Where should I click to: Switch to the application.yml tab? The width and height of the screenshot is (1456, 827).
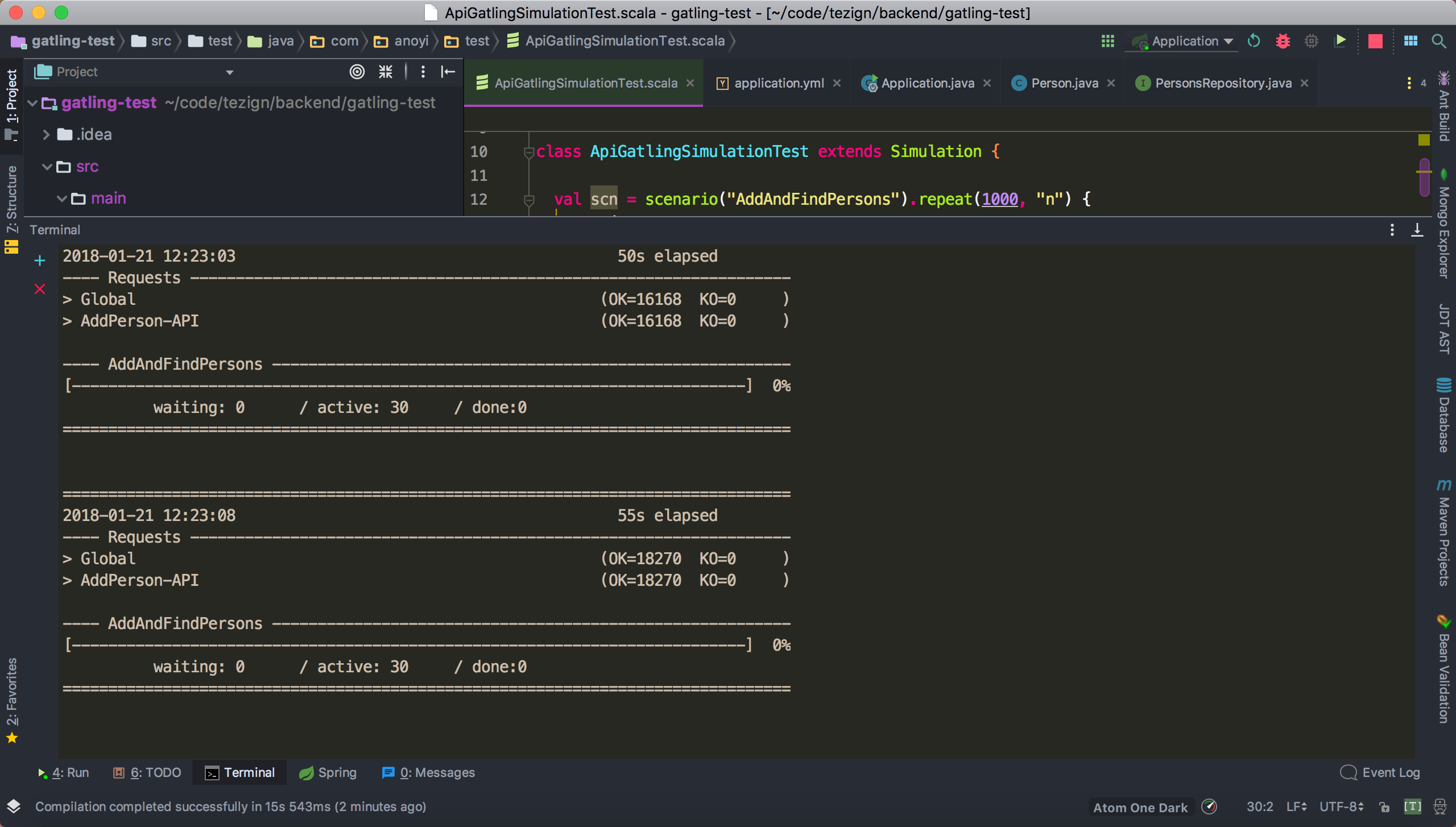pyautogui.click(x=778, y=83)
